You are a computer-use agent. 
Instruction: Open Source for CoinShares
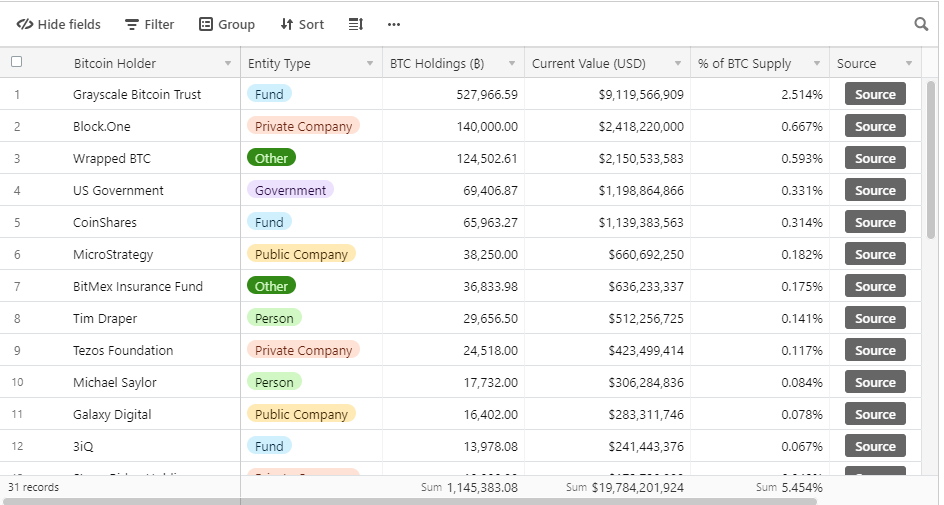click(875, 222)
